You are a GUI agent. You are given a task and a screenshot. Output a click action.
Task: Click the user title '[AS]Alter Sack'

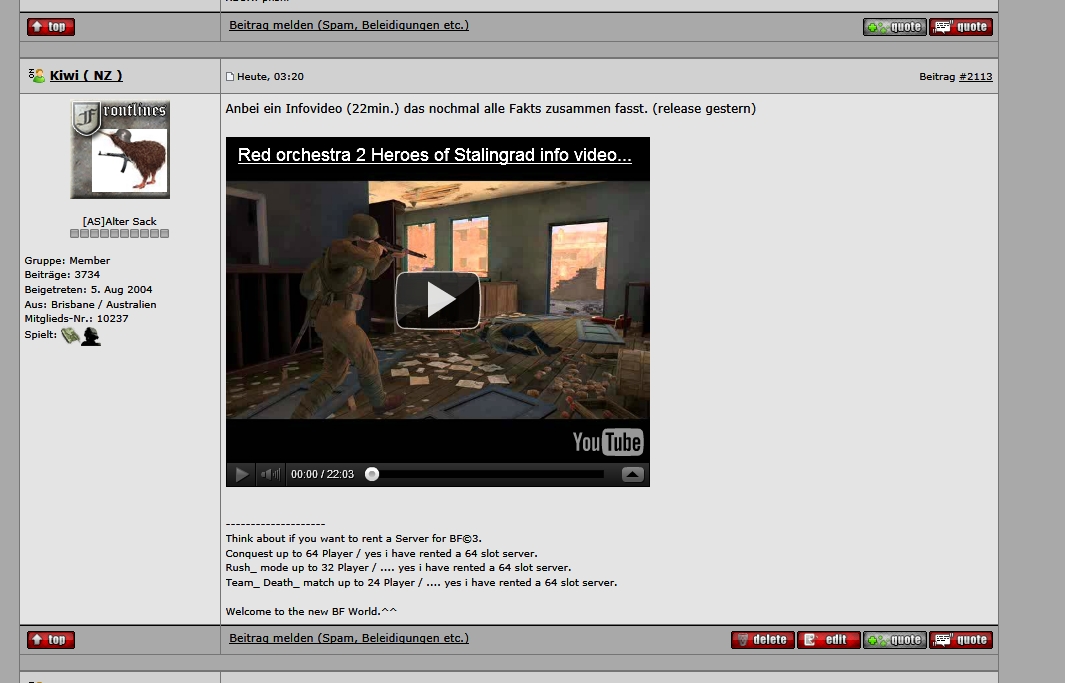point(120,221)
